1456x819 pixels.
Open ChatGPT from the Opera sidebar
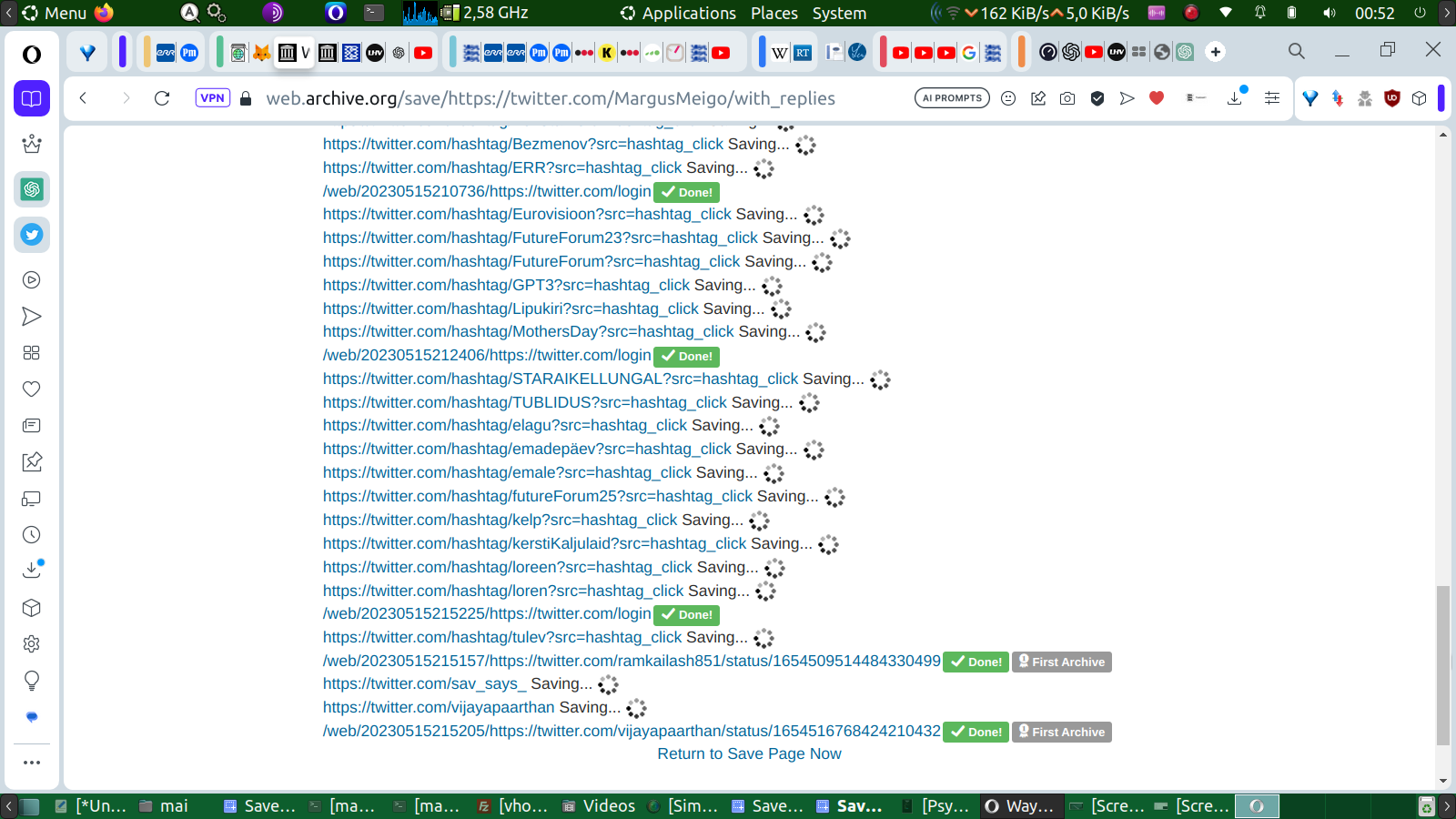point(32,189)
